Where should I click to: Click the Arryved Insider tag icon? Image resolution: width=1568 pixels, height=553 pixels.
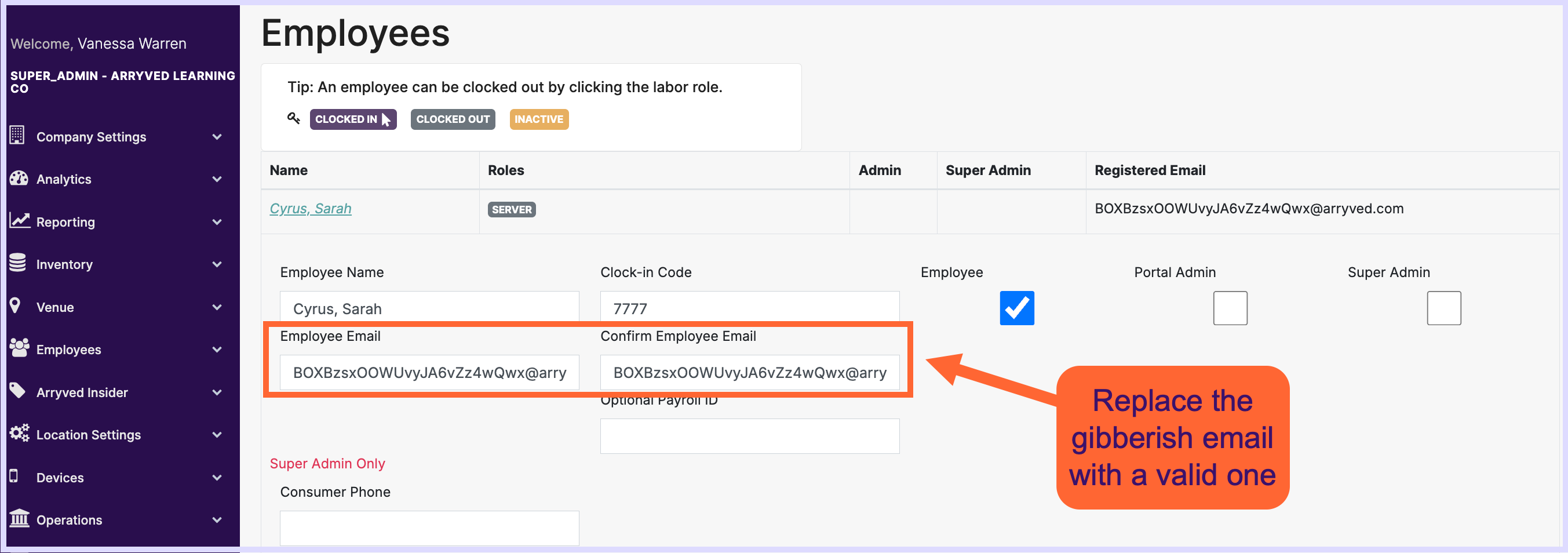[x=17, y=390]
